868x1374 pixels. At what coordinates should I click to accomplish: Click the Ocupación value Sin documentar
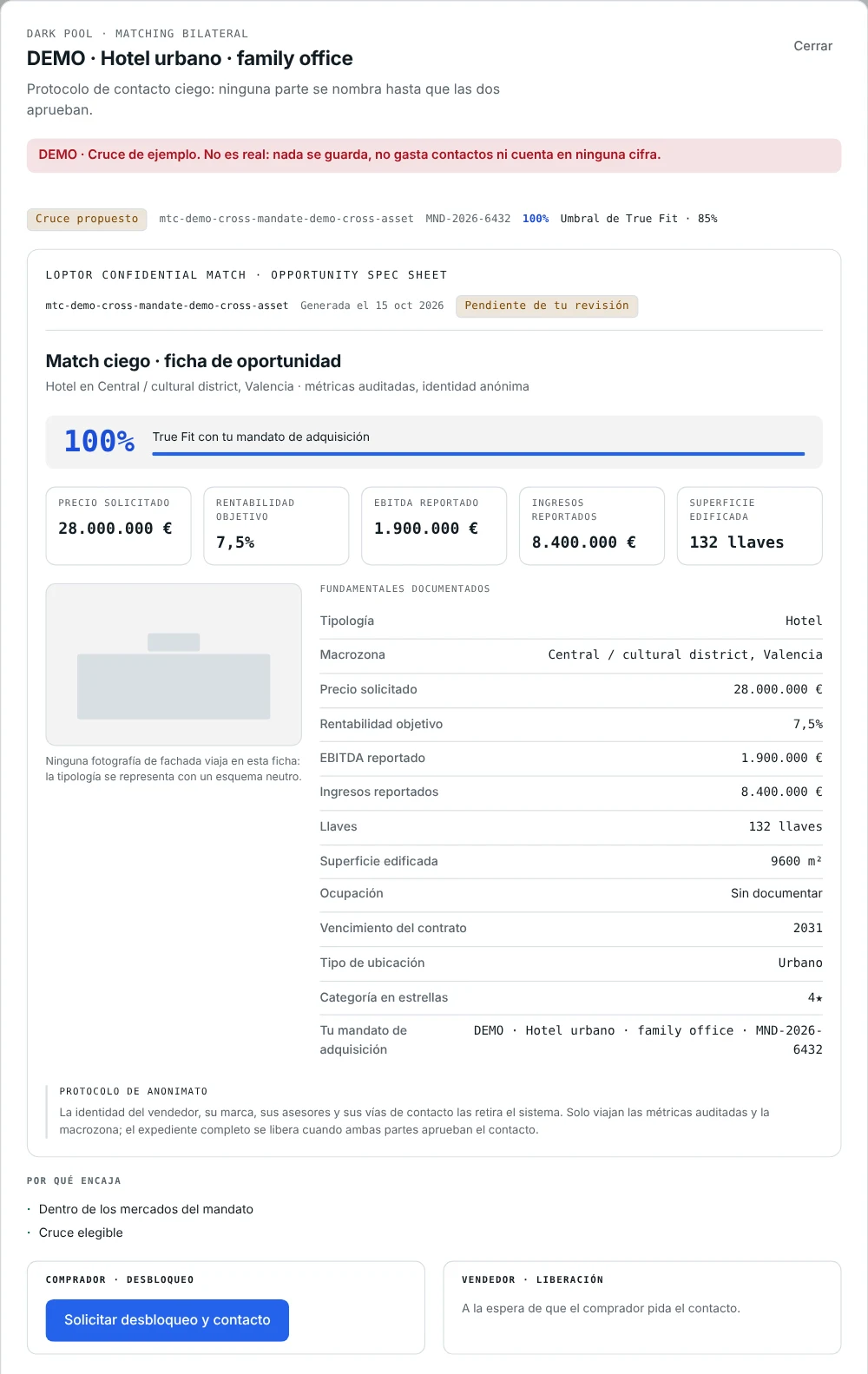click(x=776, y=893)
